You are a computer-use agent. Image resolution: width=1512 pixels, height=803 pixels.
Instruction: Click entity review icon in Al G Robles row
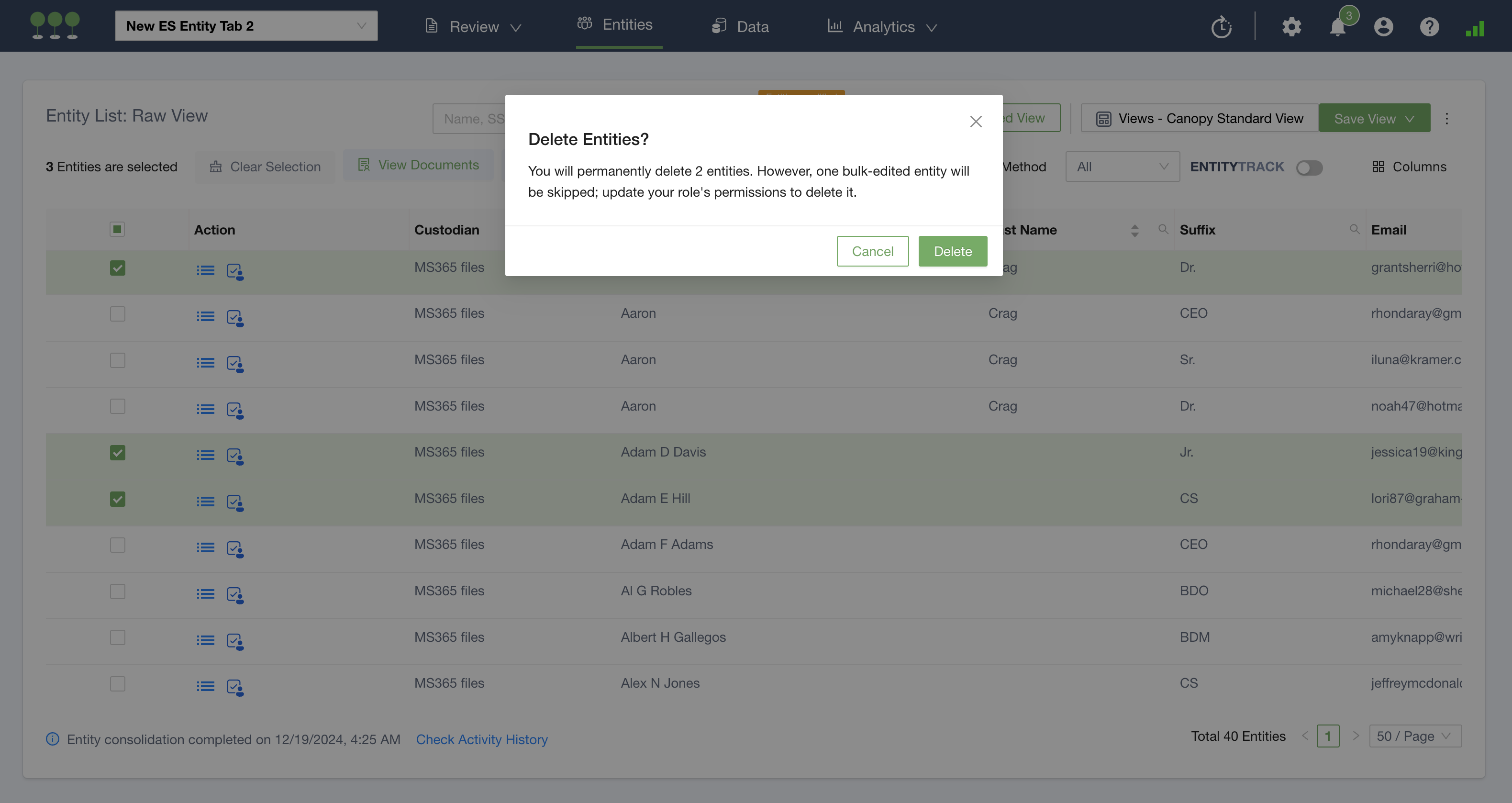pos(235,595)
